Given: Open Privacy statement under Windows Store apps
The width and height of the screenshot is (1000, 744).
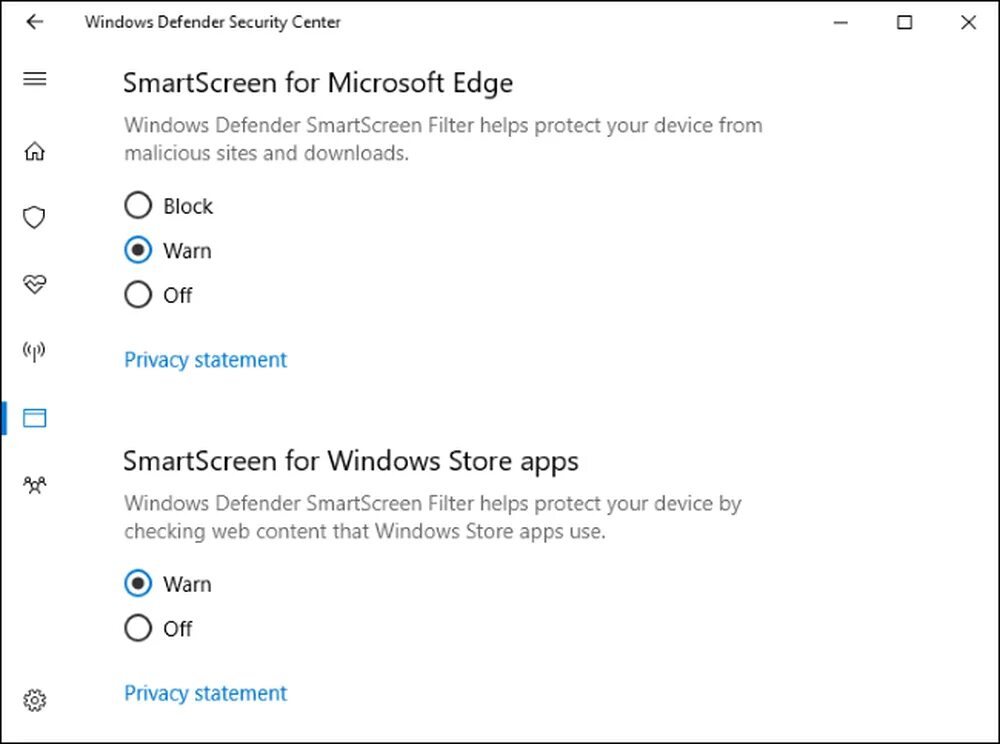Looking at the screenshot, I should click(205, 693).
